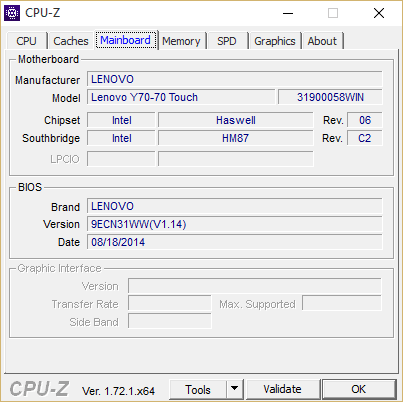Switch to the CPU tab

(26, 41)
